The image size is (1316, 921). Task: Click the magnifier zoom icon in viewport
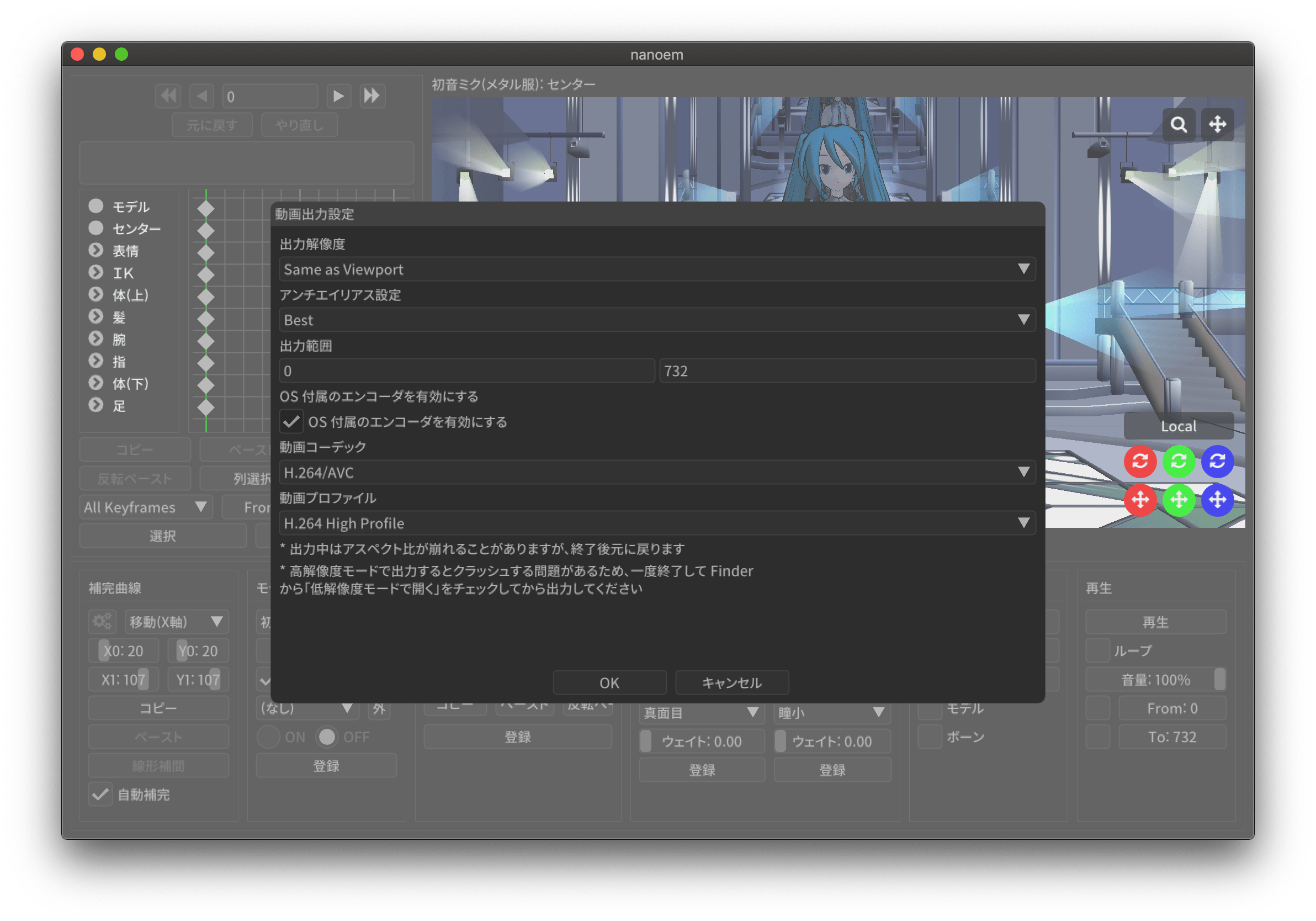pos(1179,124)
